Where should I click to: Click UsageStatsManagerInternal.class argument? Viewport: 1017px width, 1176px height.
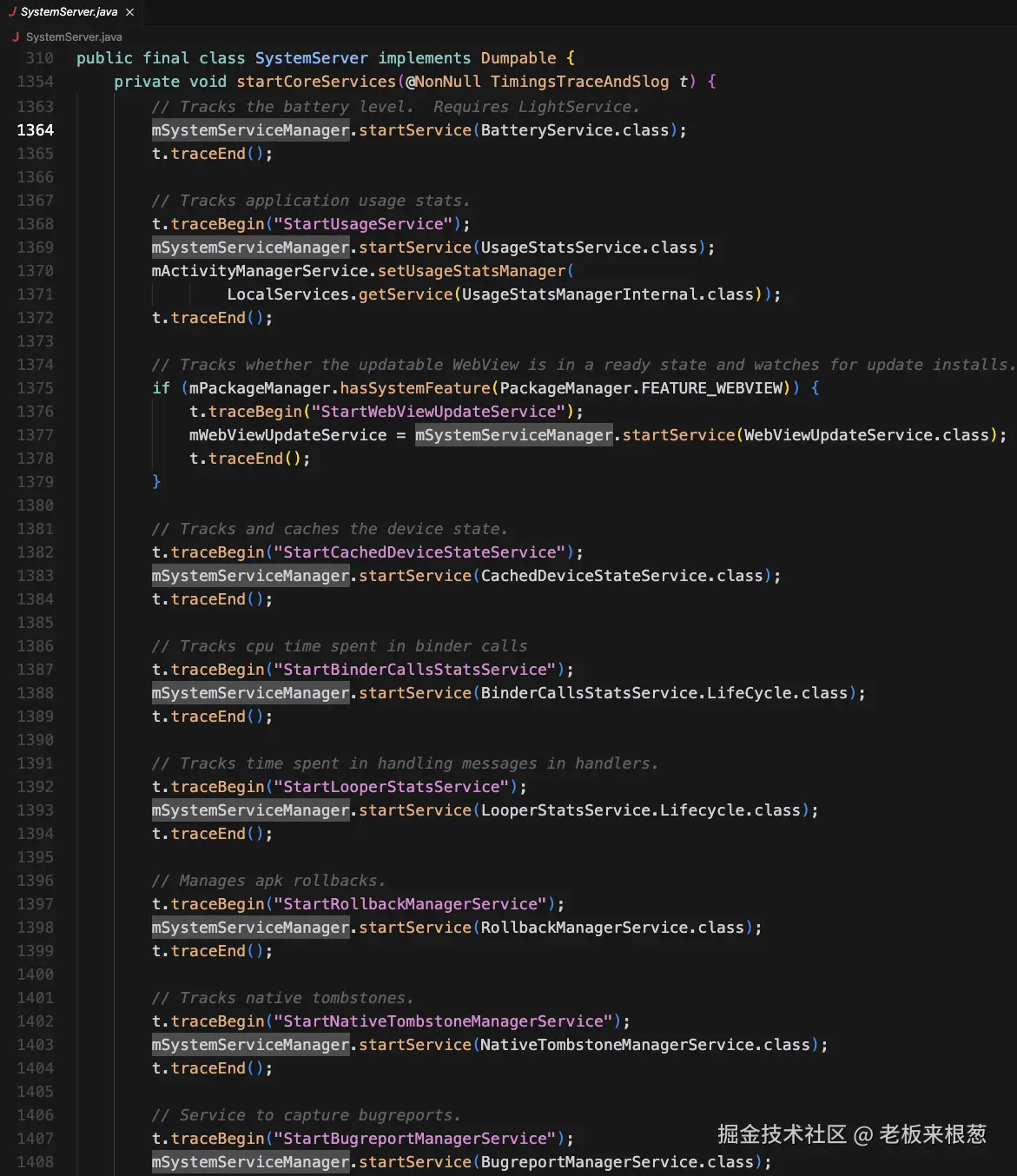[x=608, y=294]
